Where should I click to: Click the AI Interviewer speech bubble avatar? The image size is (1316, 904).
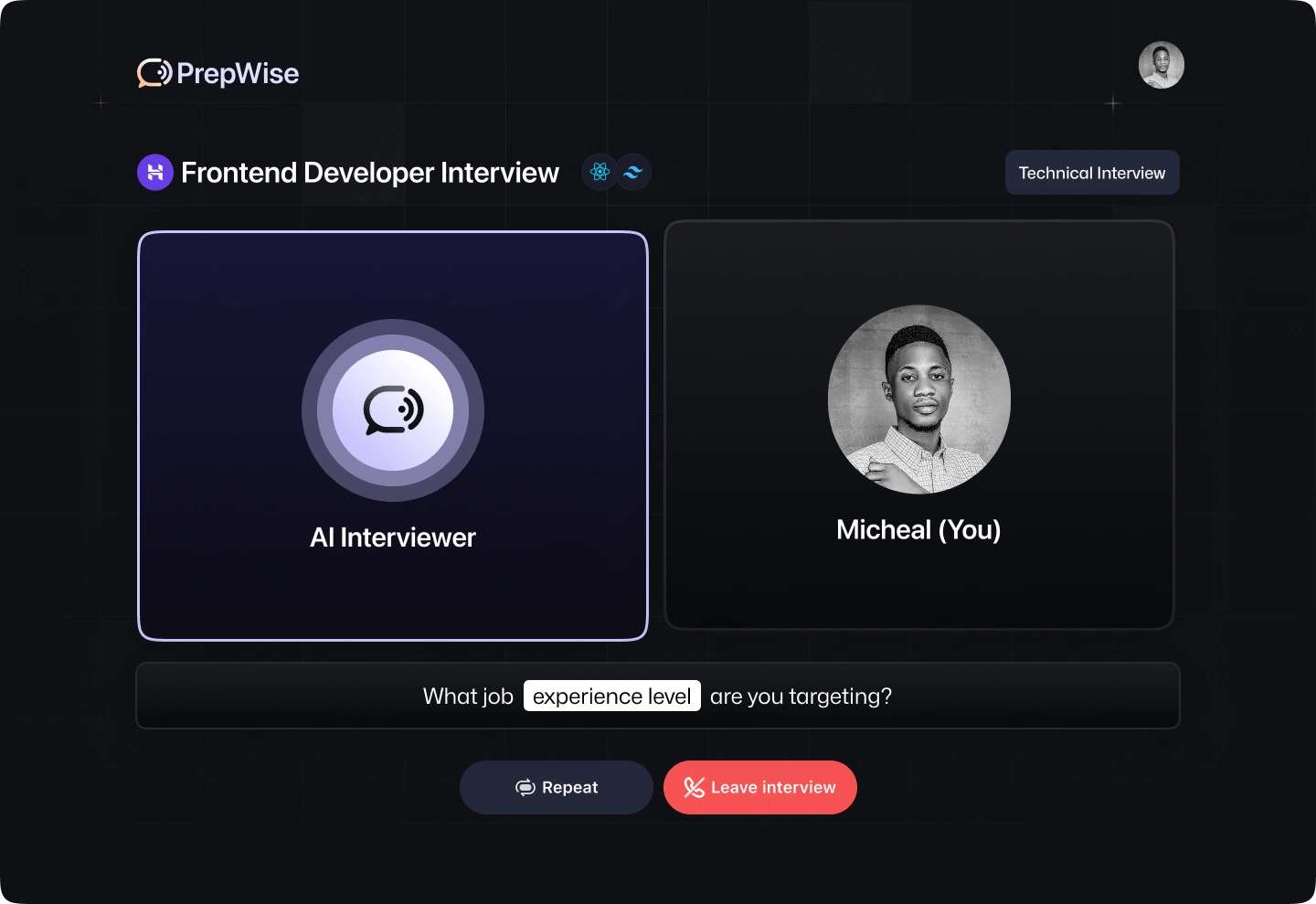pos(393,410)
